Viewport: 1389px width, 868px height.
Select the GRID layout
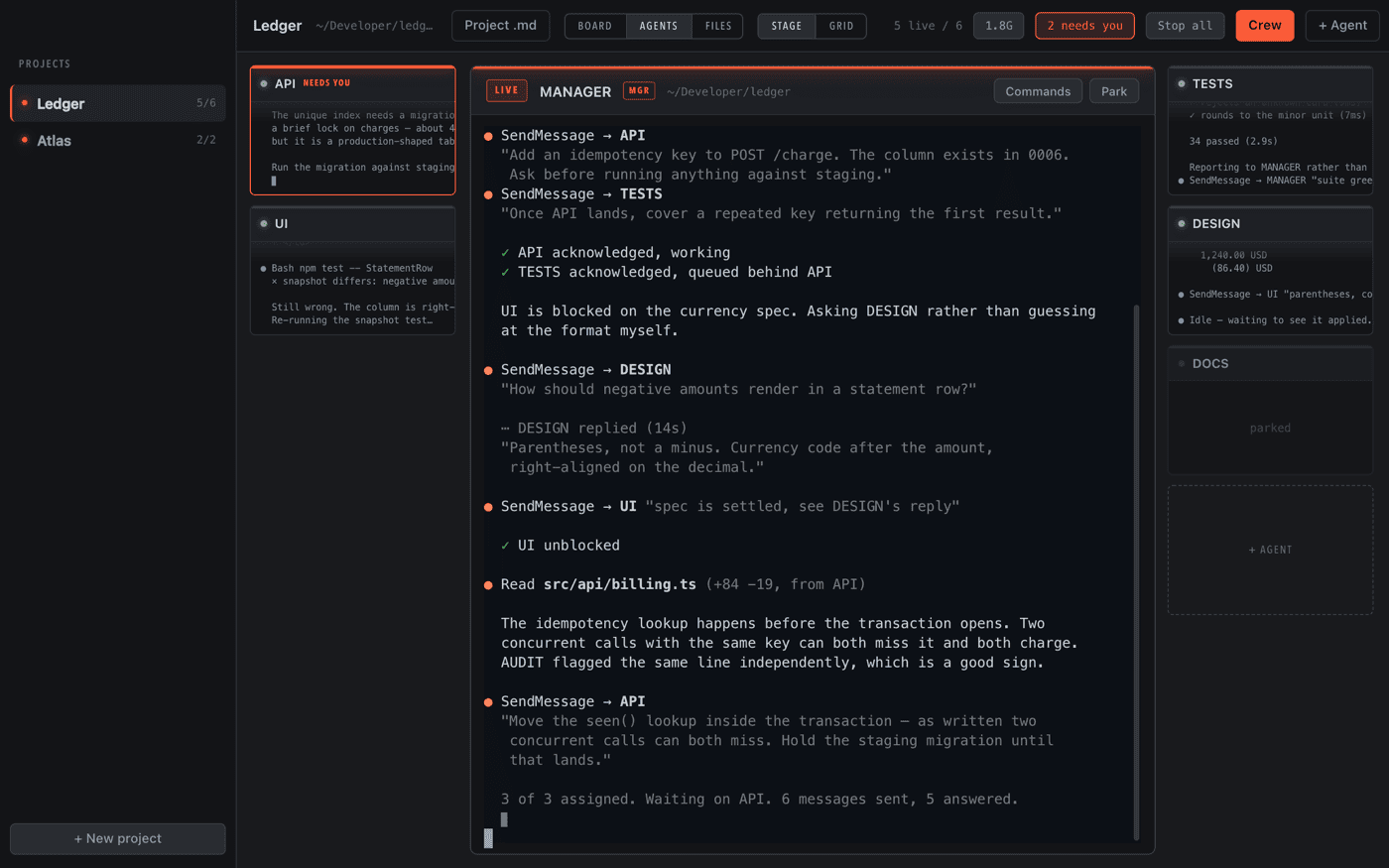841,26
